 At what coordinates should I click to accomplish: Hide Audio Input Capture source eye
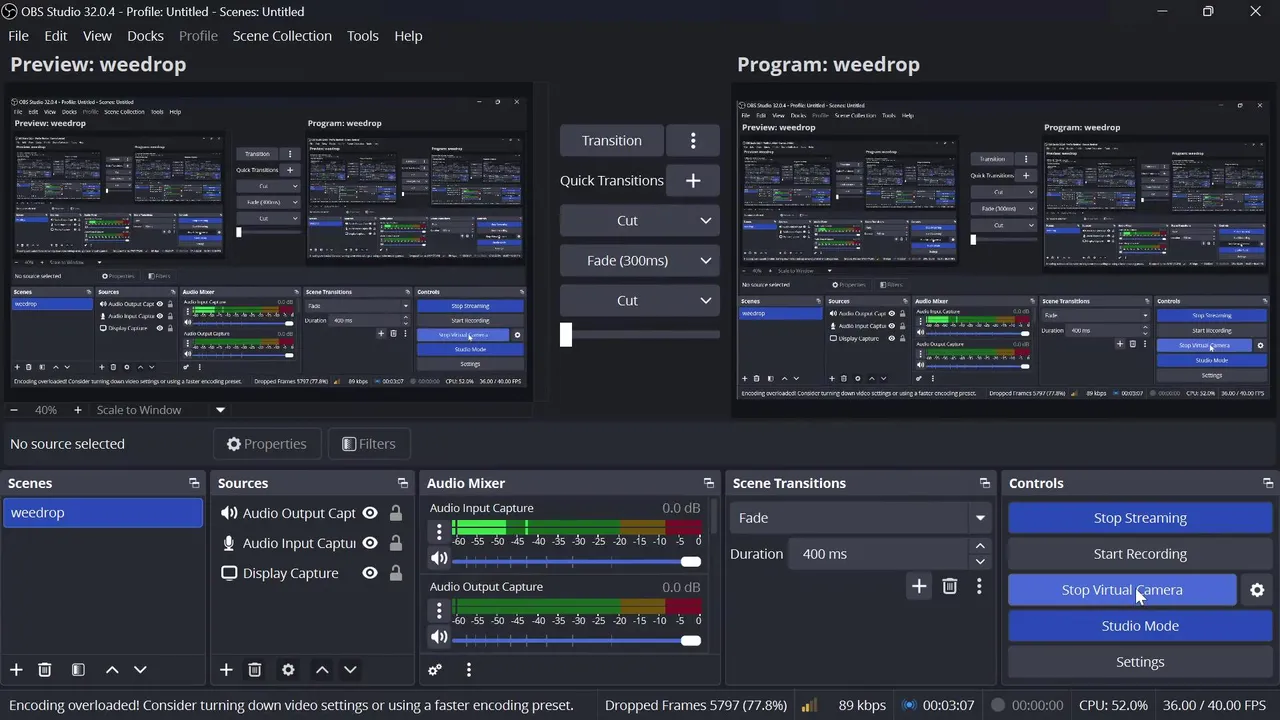[x=370, y=543]
